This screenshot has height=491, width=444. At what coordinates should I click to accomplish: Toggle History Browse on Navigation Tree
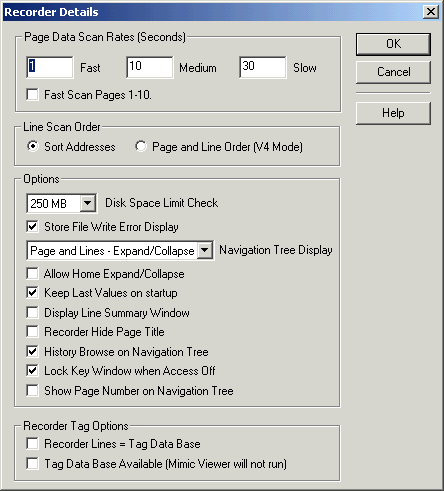point(32,351)
